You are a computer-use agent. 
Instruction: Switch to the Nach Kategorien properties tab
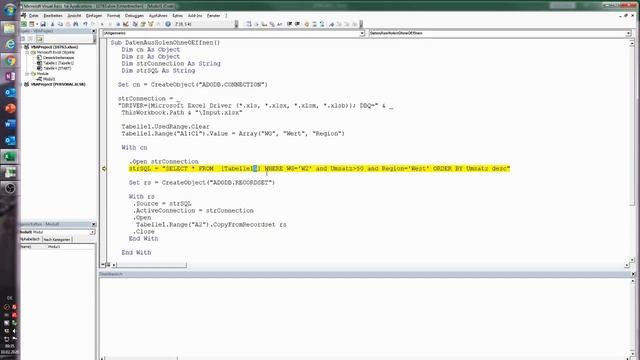pyautogui.click(x=57, y=240)
